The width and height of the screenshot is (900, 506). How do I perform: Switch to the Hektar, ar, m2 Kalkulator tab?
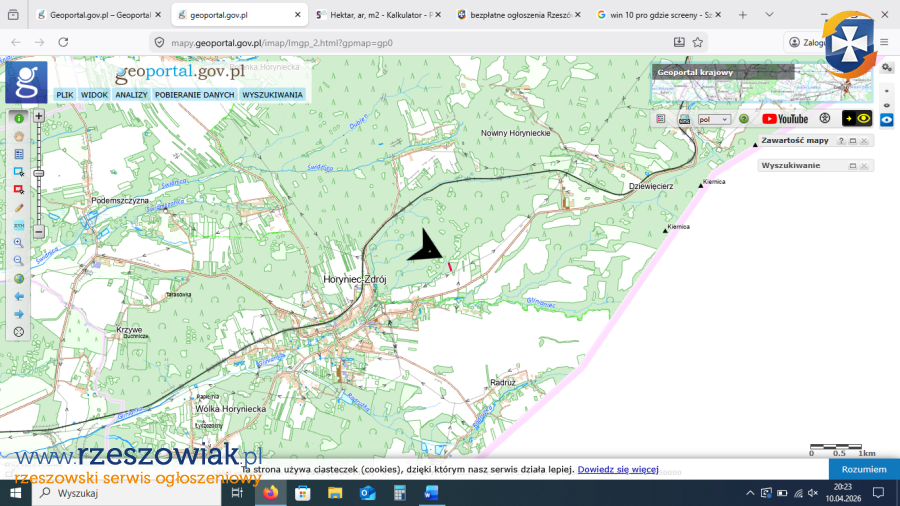tap(373, 15)
